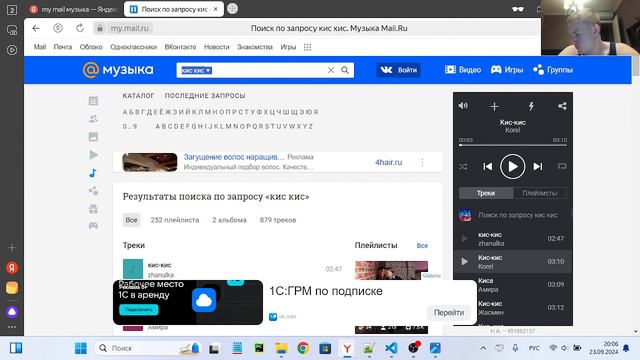Play Кис-кис by Korel in player queue
The width and height of the screenshot is (640, 360).
click(513, 262)
